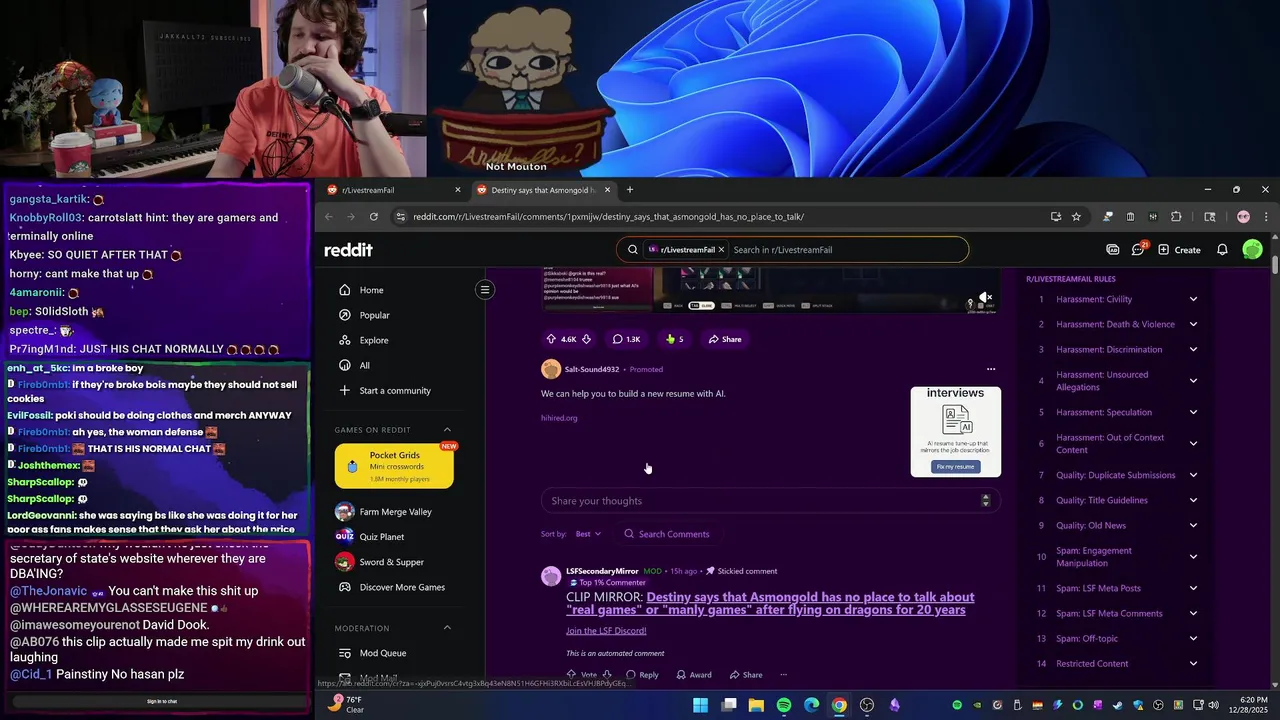Open Pocket Grids mini crosswords game
Viewport: 1280px width, 720px height.
click(394, 466)
